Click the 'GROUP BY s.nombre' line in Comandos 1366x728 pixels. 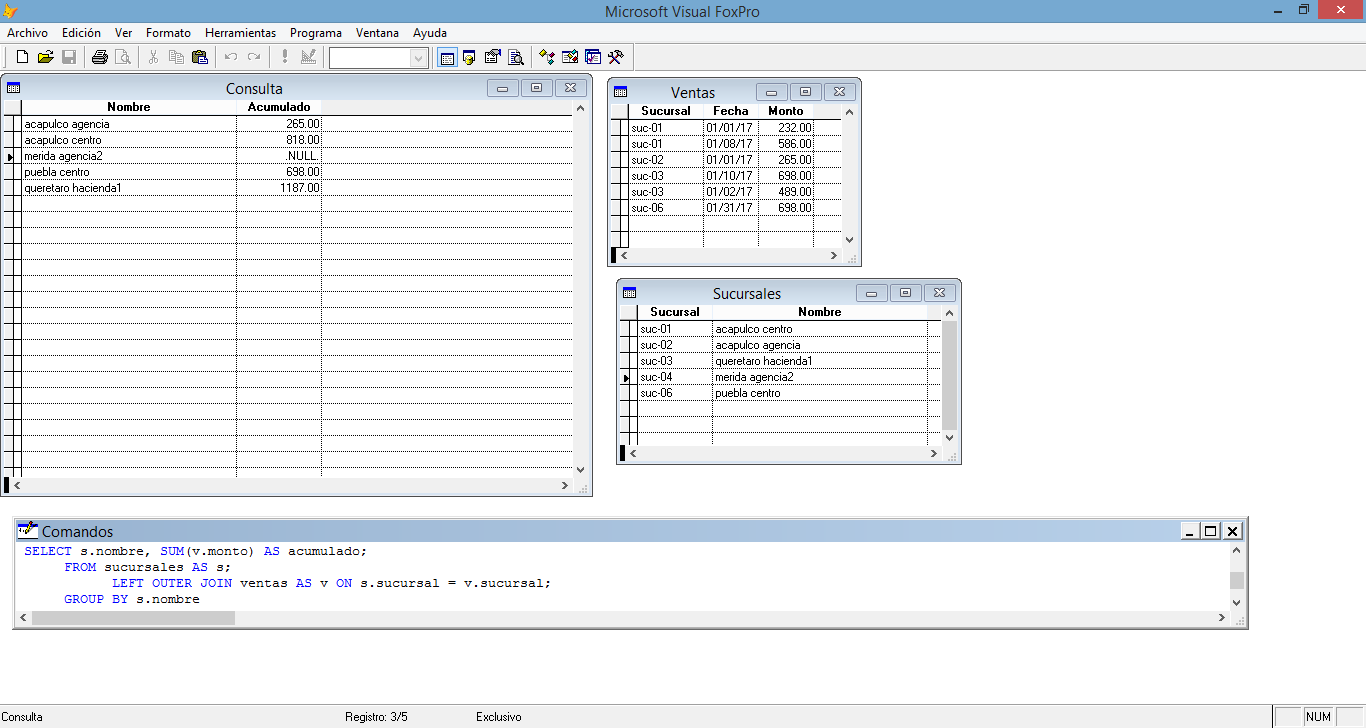(x=132, y=599)
